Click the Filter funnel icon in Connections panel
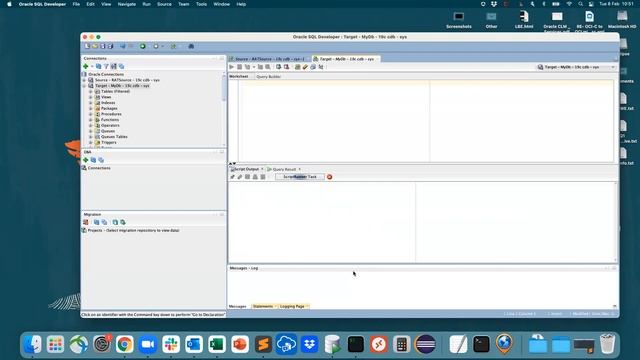Screen dimensions: 640x360 (x=106, y=66)
